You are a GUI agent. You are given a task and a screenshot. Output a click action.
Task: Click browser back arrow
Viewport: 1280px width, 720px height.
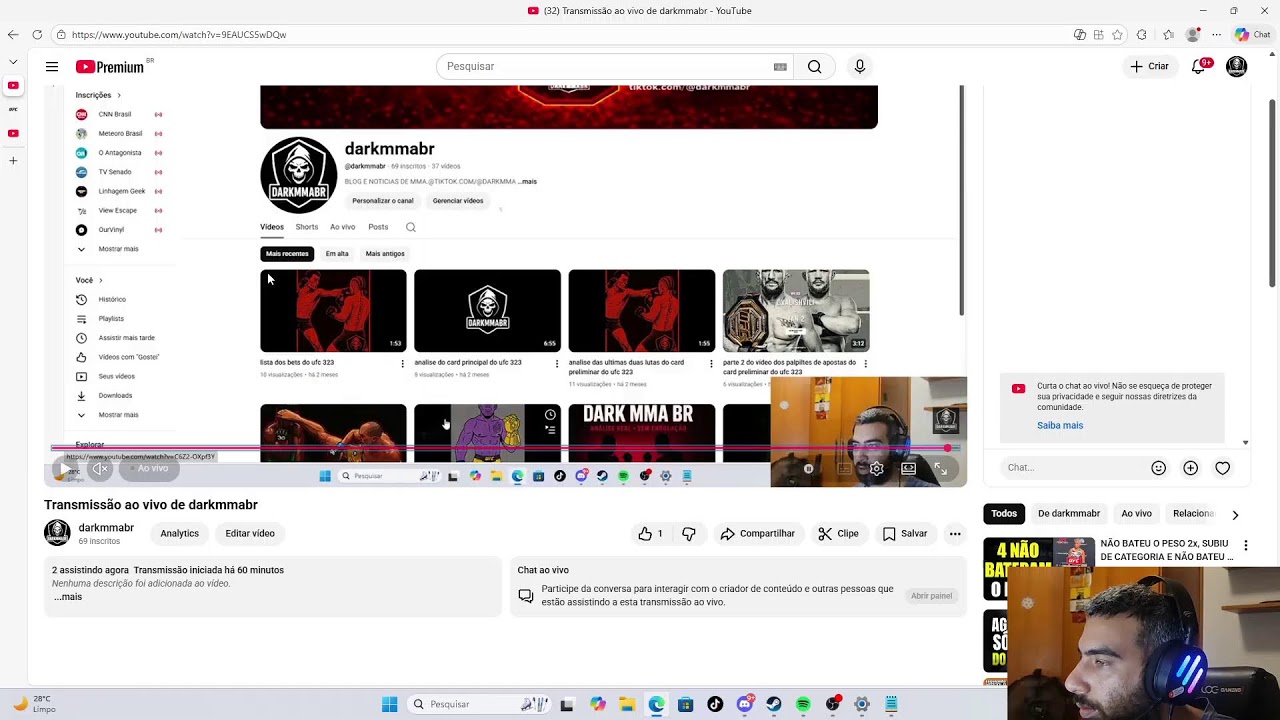point(13,35)
